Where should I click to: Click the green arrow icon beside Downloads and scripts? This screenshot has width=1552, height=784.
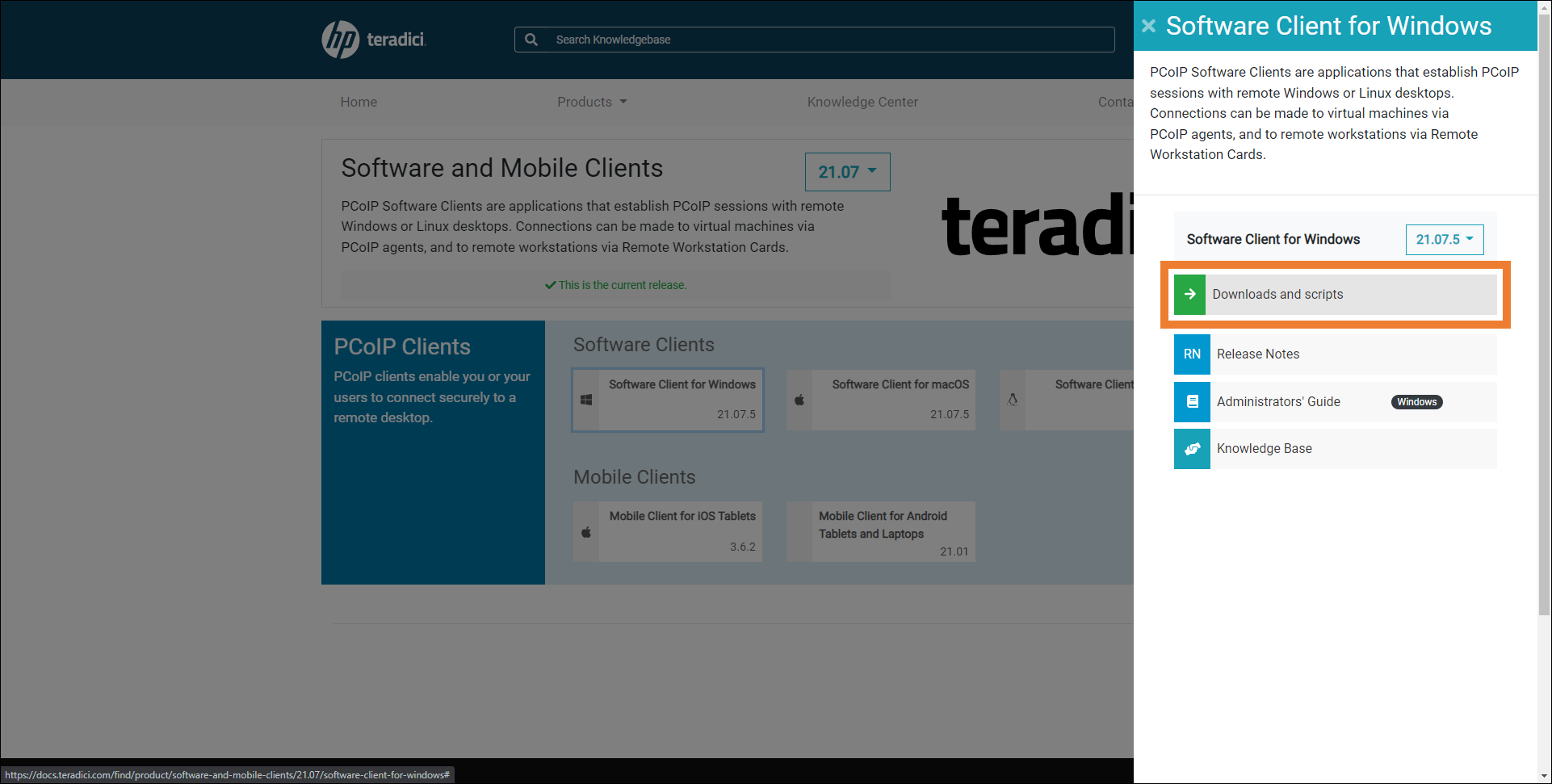point(1189,295)
